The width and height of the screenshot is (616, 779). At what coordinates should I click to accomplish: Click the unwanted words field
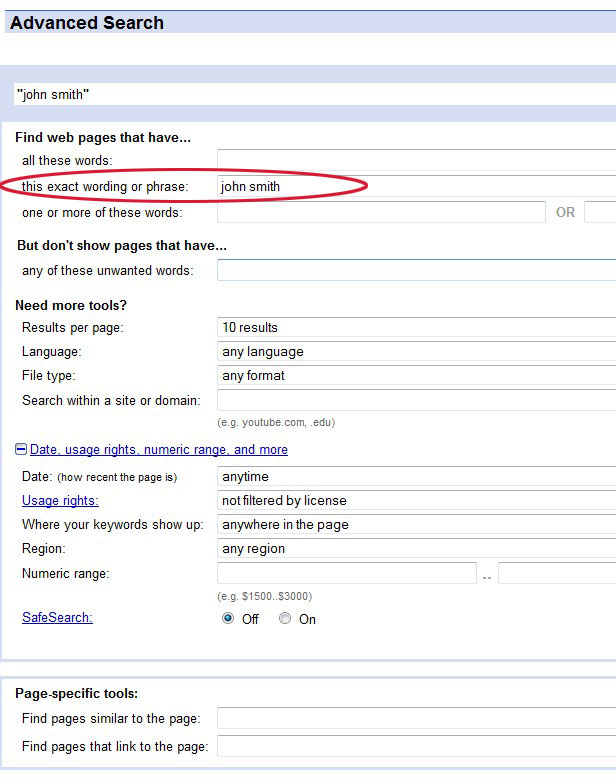tap(416, 270)
